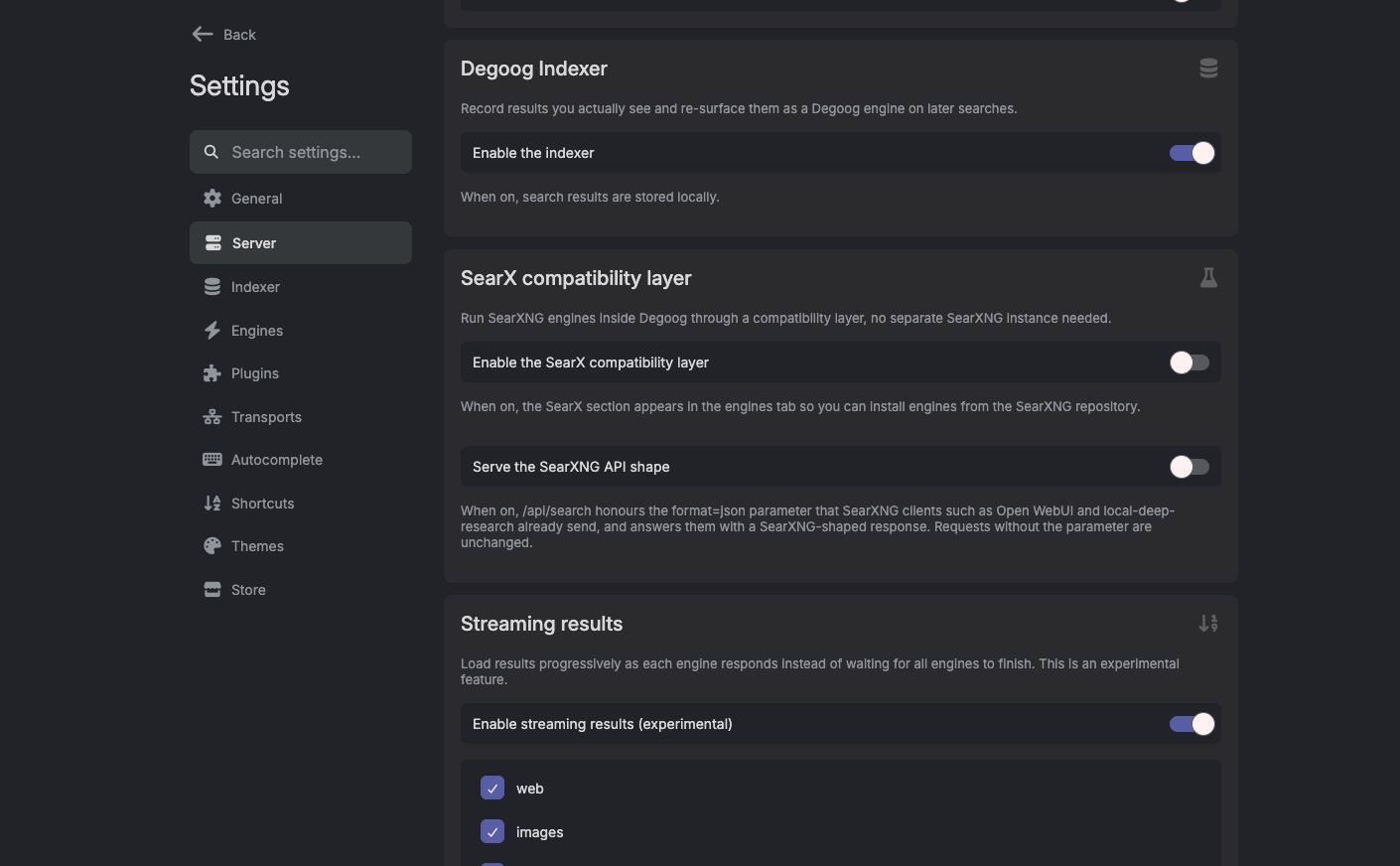Enable the SearX compatibility layer toggle

click(x=1190, y=362)
